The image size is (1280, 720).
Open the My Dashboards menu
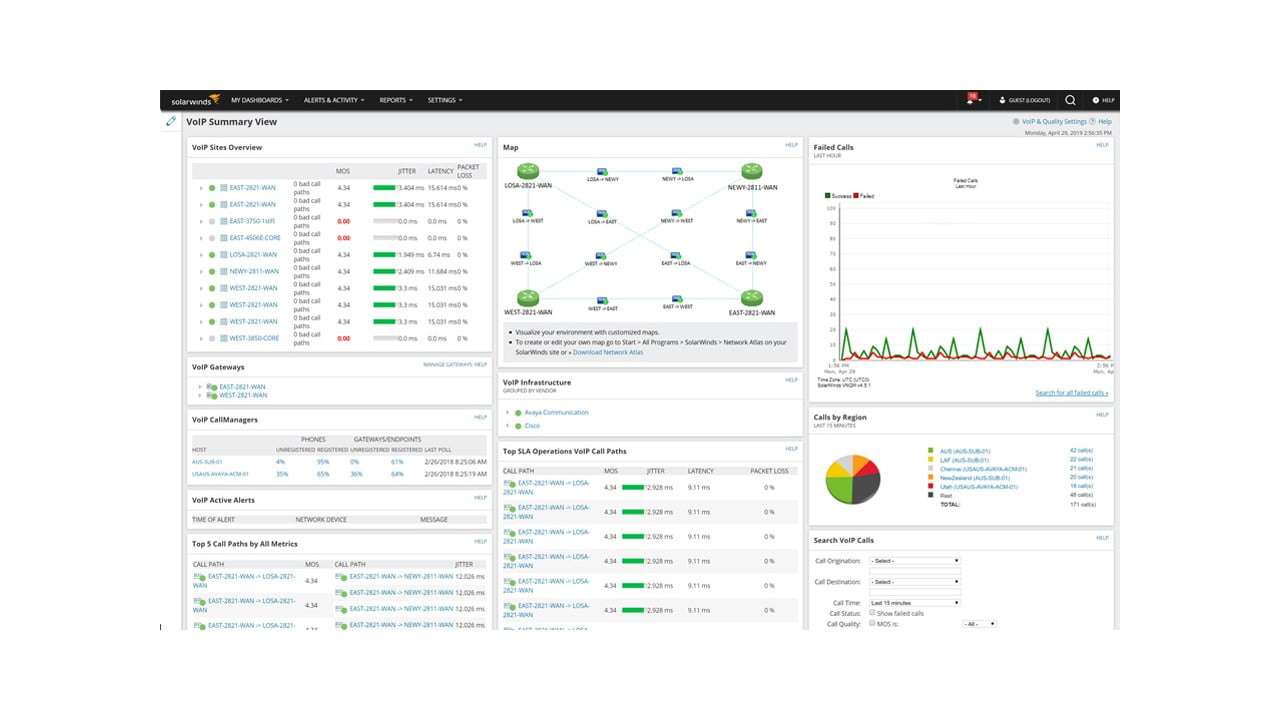click(x=259, y=100)
